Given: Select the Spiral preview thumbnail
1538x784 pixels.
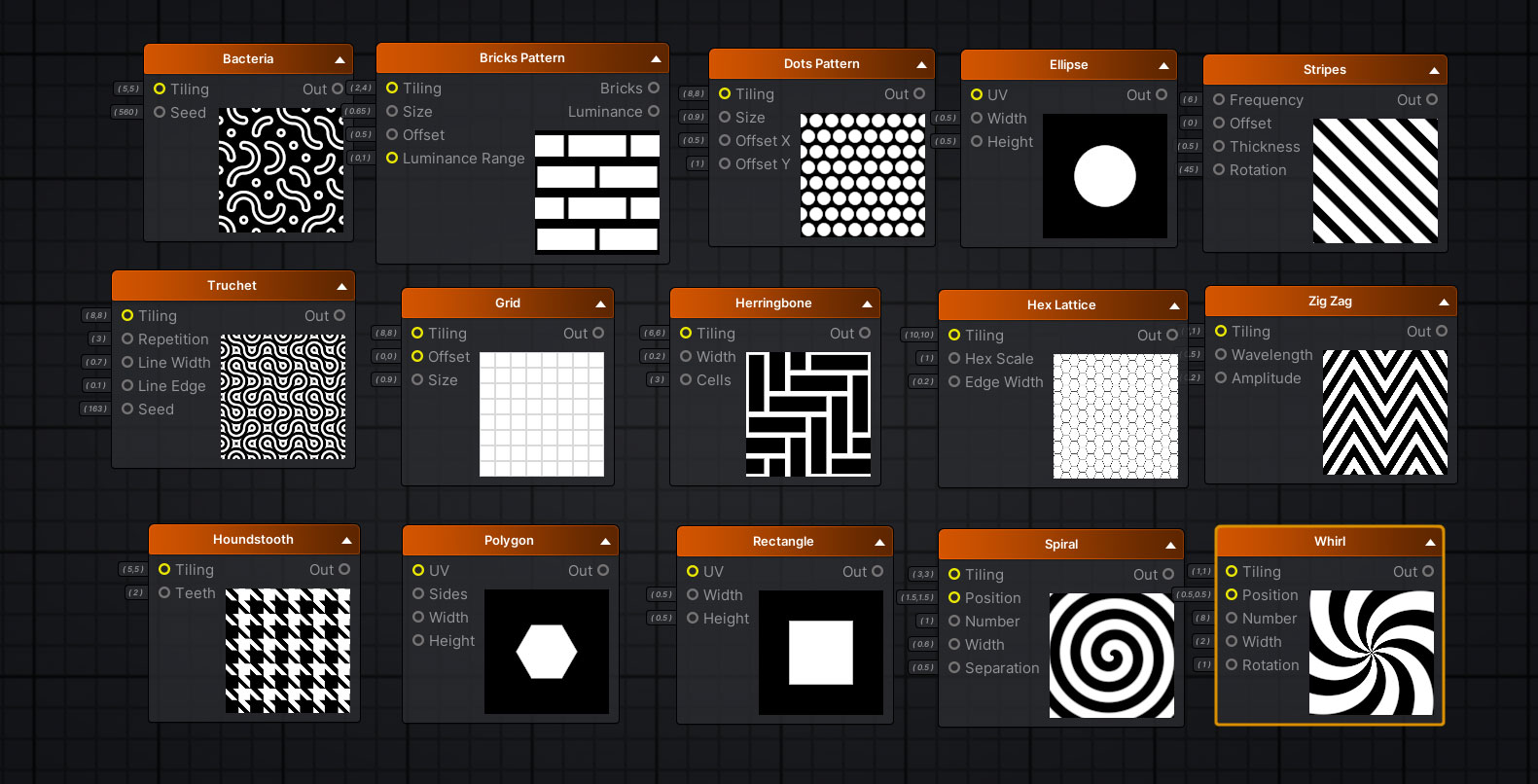Looking at the screenshot, I should (x=1112, y=656).
